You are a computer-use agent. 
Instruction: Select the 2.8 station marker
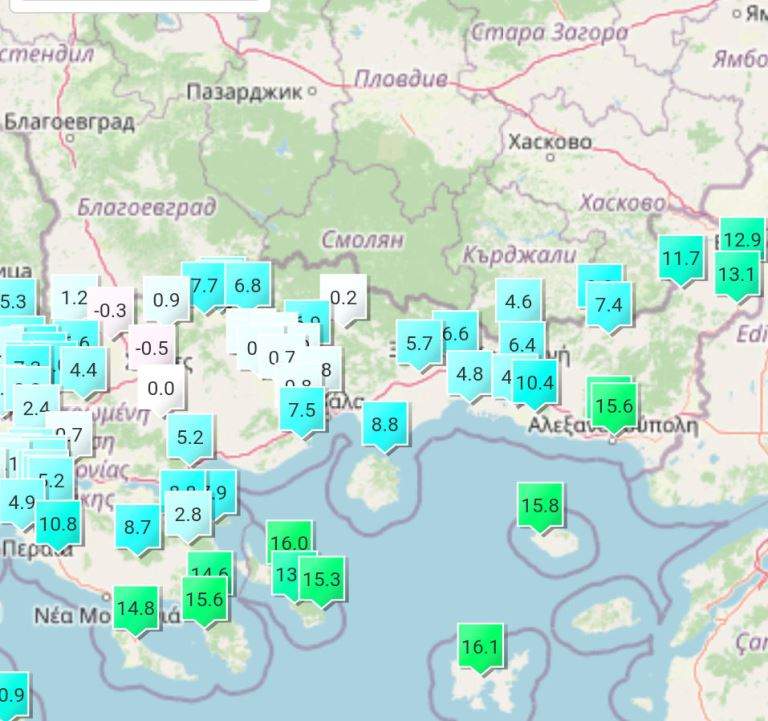(x=188, y=514)
